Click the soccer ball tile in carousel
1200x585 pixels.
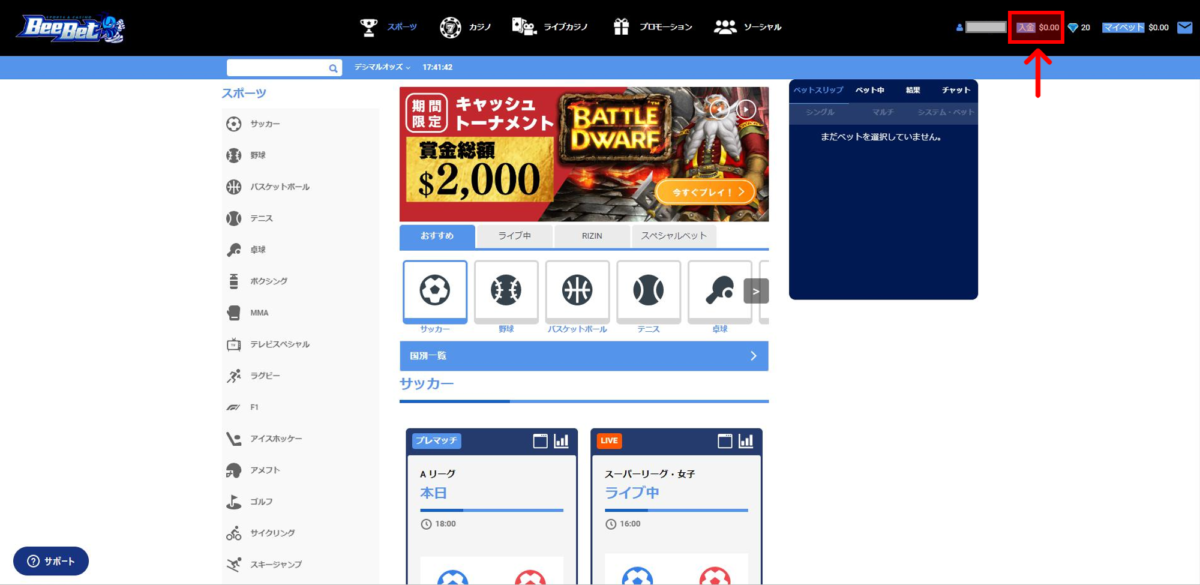(x=435, y=292)
